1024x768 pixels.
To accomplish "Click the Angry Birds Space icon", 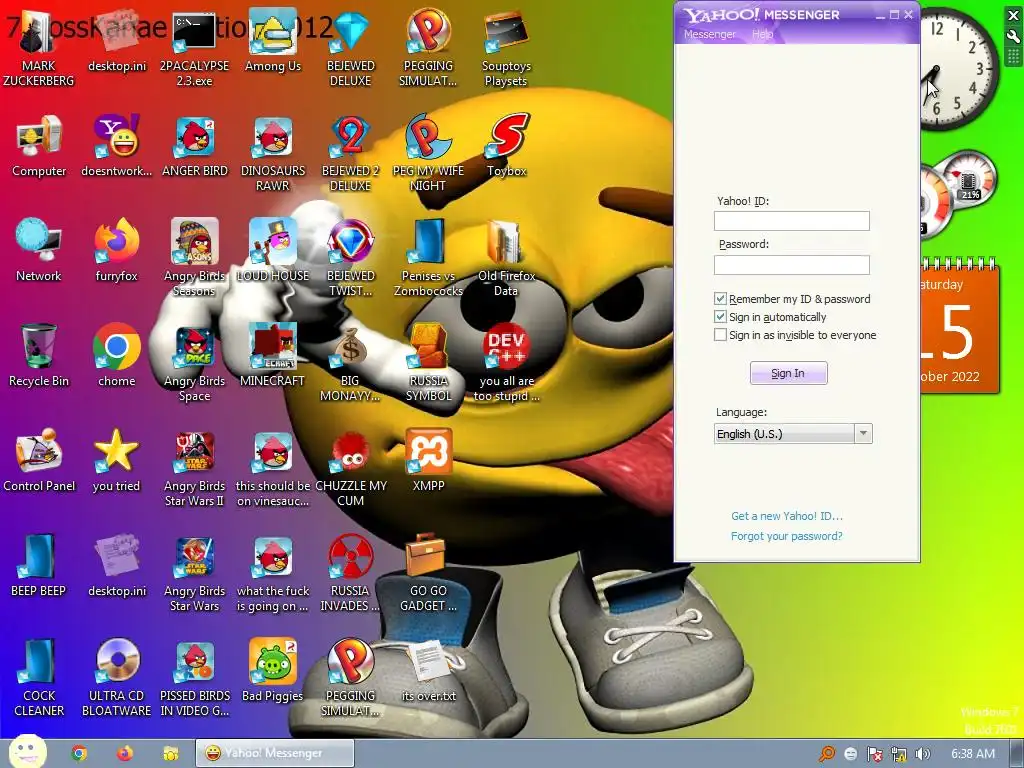I will (195, 362).
